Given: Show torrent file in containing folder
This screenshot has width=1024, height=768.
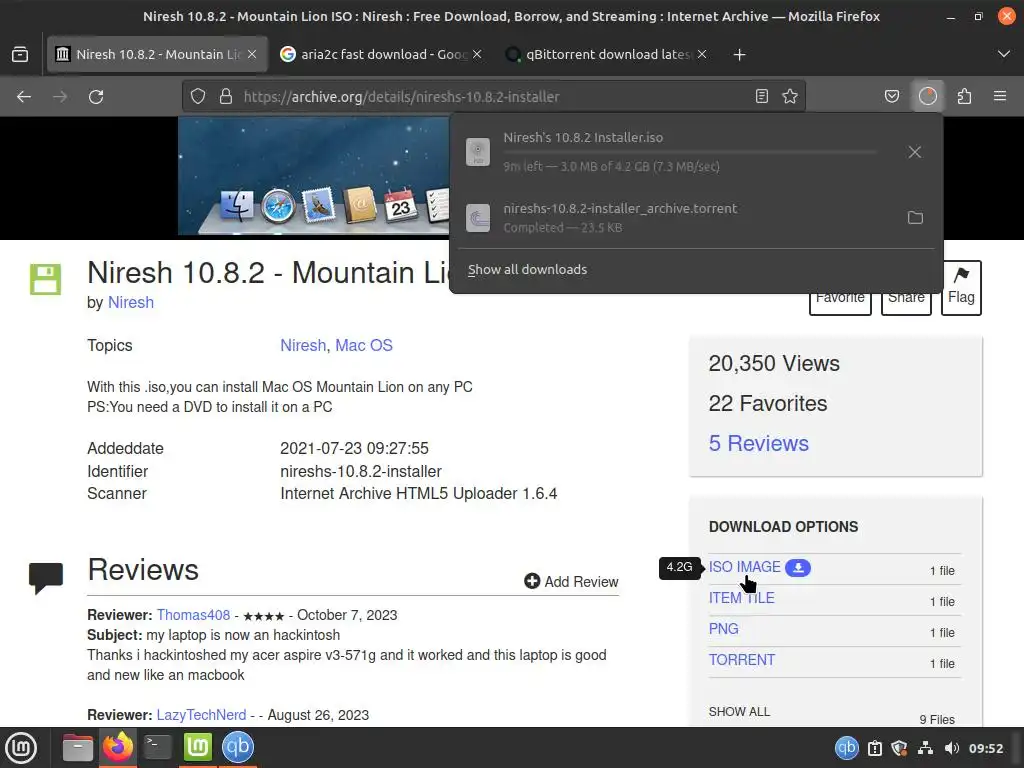Looking at the screenshot, I should [915, 217].
